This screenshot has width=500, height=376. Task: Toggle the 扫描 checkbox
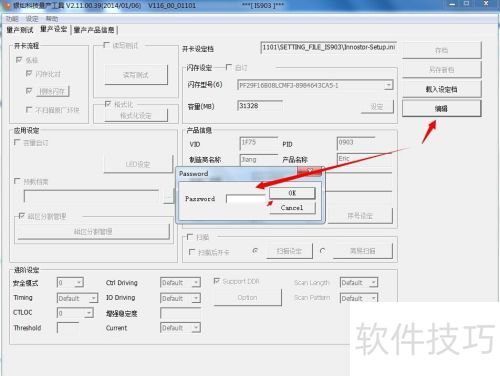coord(190,237)
